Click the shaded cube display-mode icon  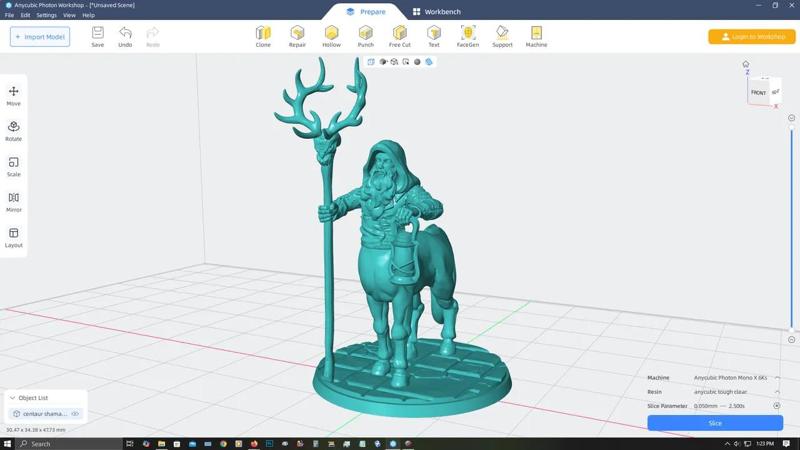coord(383,62)
